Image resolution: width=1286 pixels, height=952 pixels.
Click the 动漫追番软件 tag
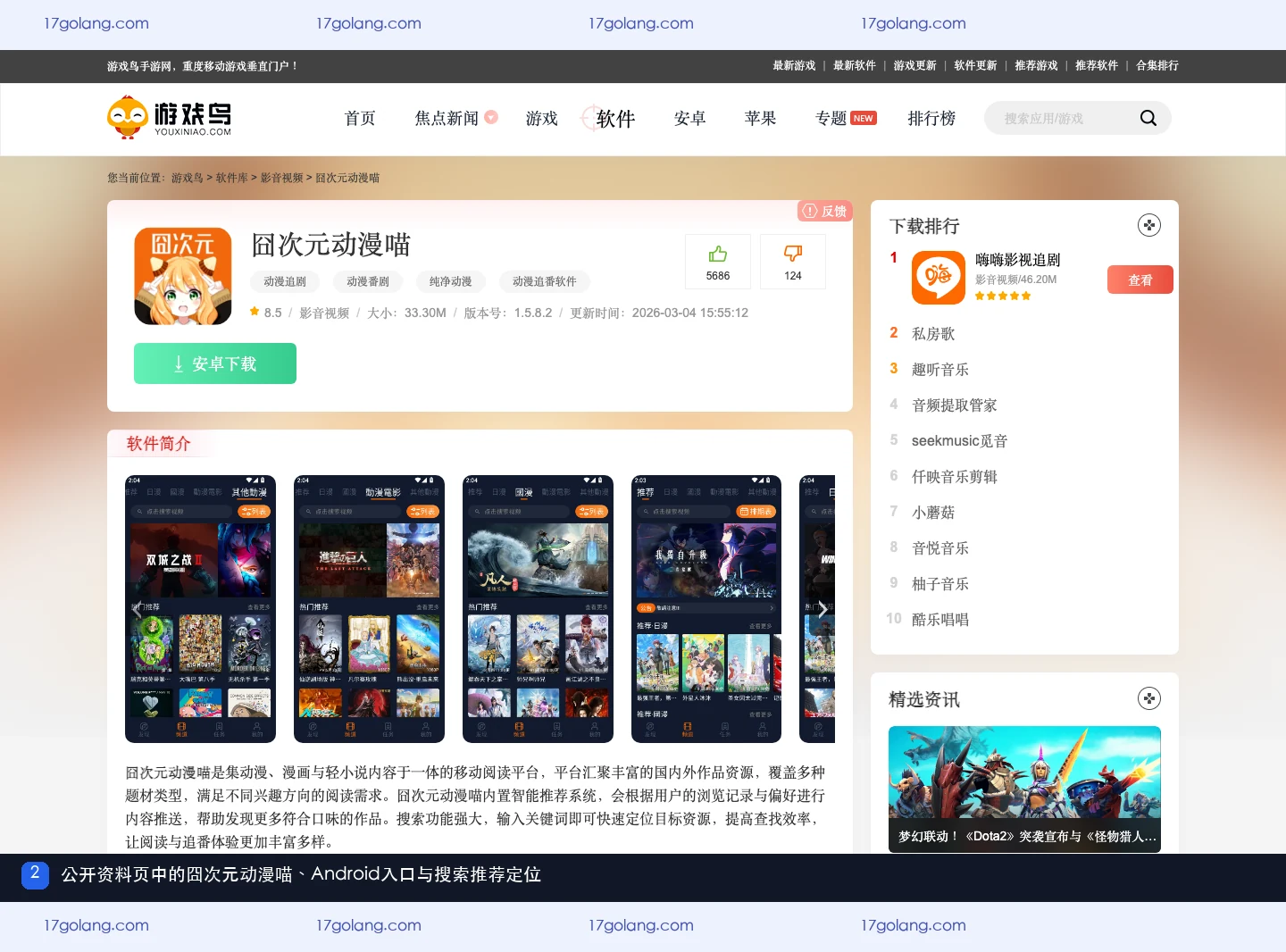coord(545,281)
